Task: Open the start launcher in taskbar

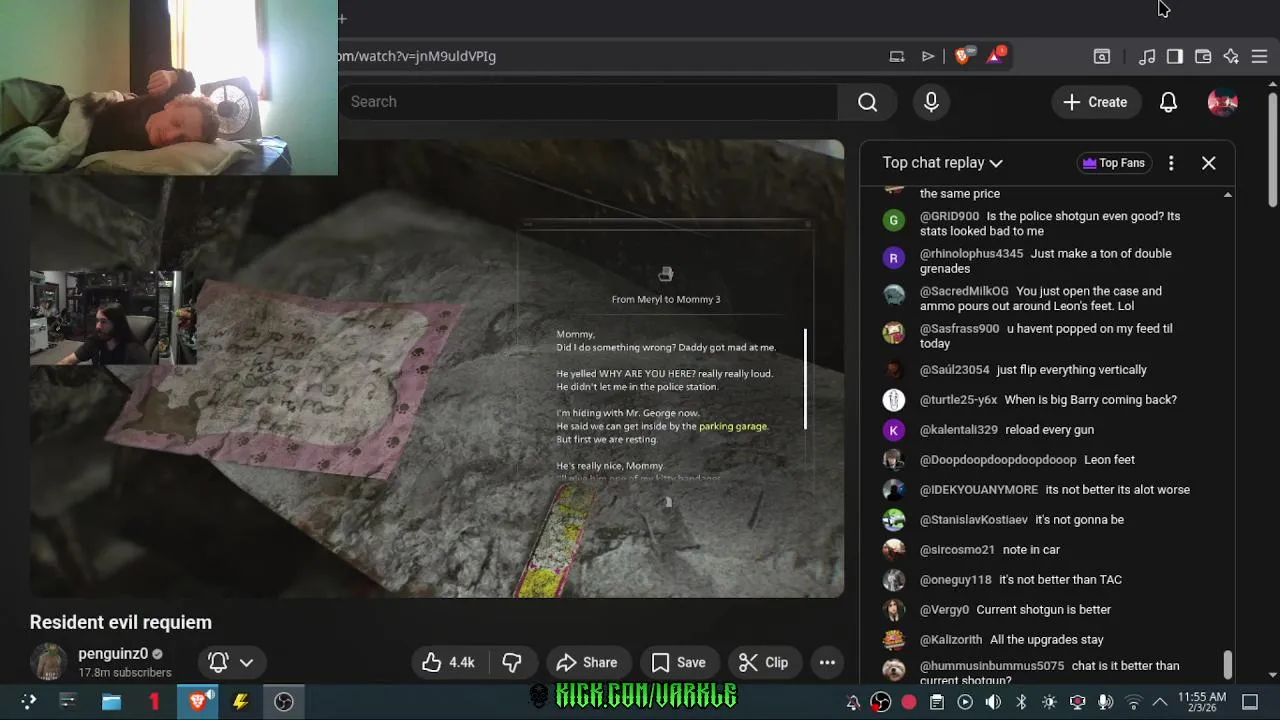Action: tap(28, 701)
